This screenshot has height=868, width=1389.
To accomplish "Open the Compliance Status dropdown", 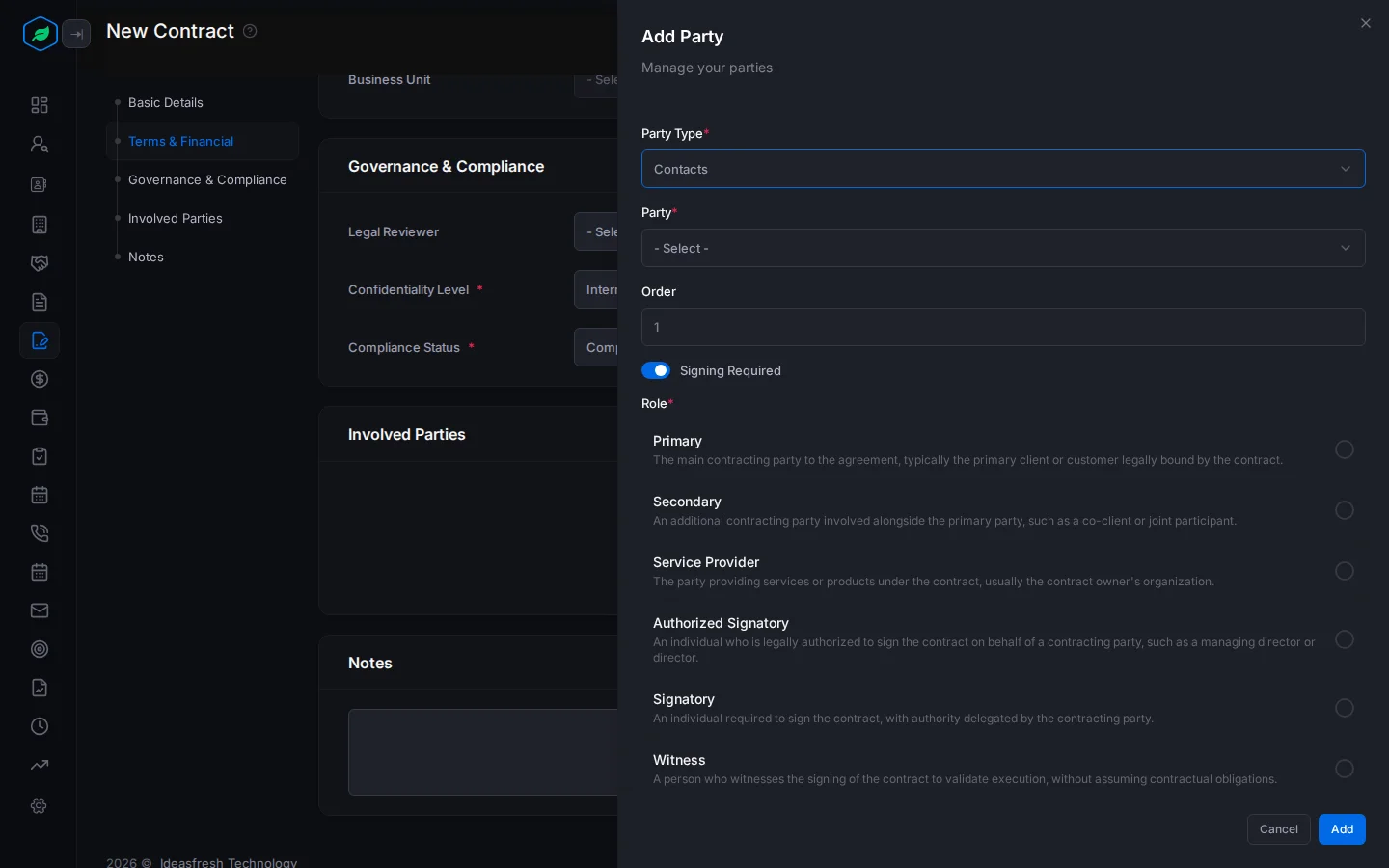I will coord(596,347).
